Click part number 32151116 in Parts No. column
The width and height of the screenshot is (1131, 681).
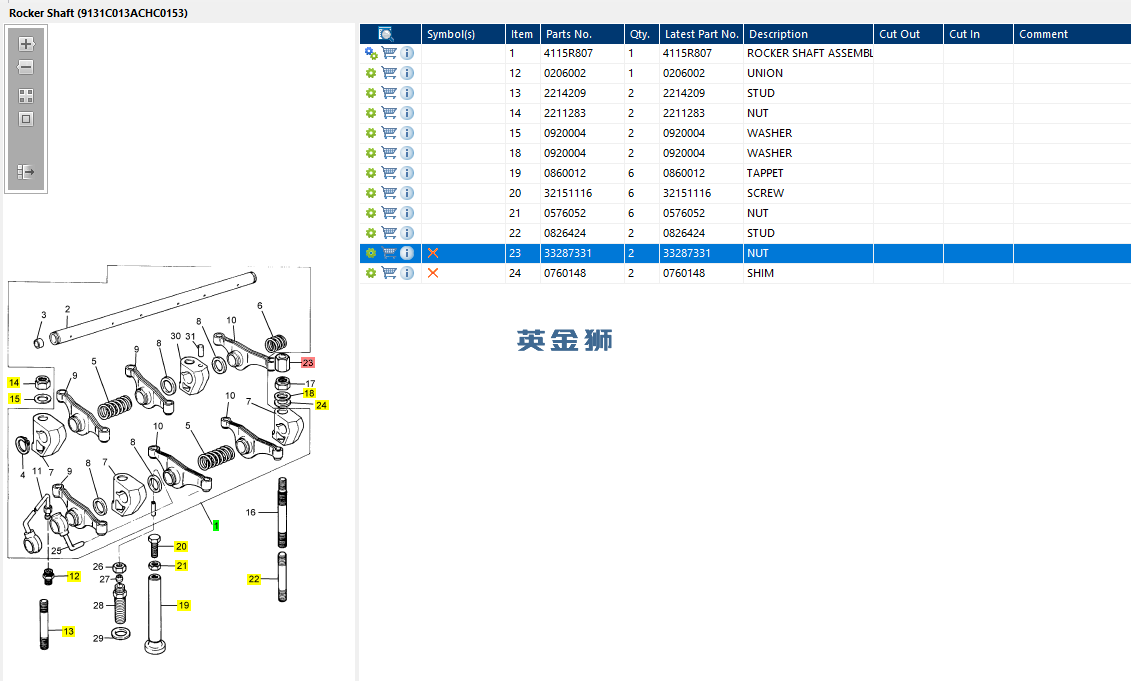[x=568, y=193]
